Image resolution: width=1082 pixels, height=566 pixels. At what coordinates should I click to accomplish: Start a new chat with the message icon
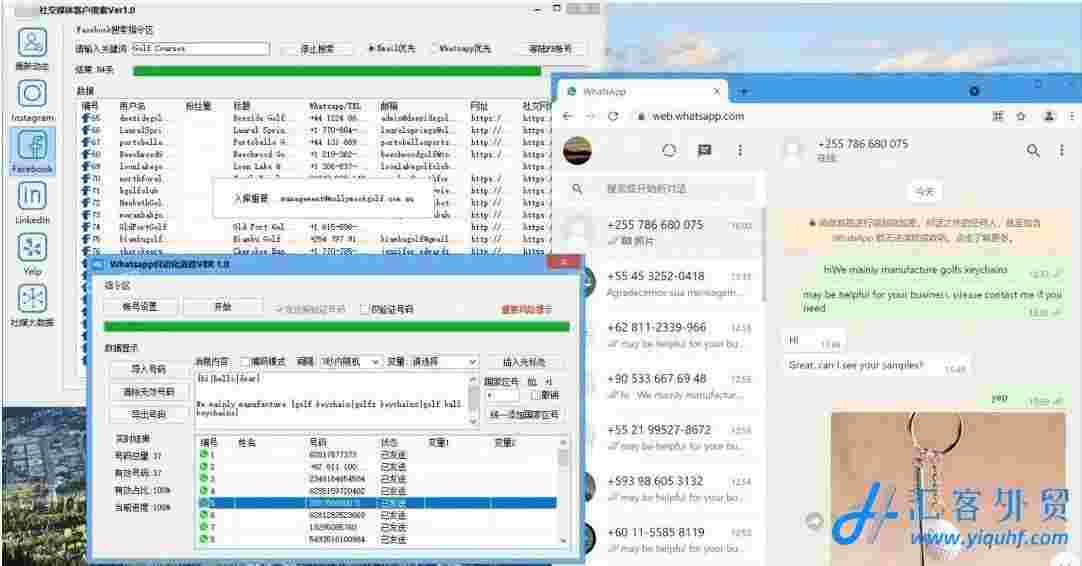tap(704, 150)
